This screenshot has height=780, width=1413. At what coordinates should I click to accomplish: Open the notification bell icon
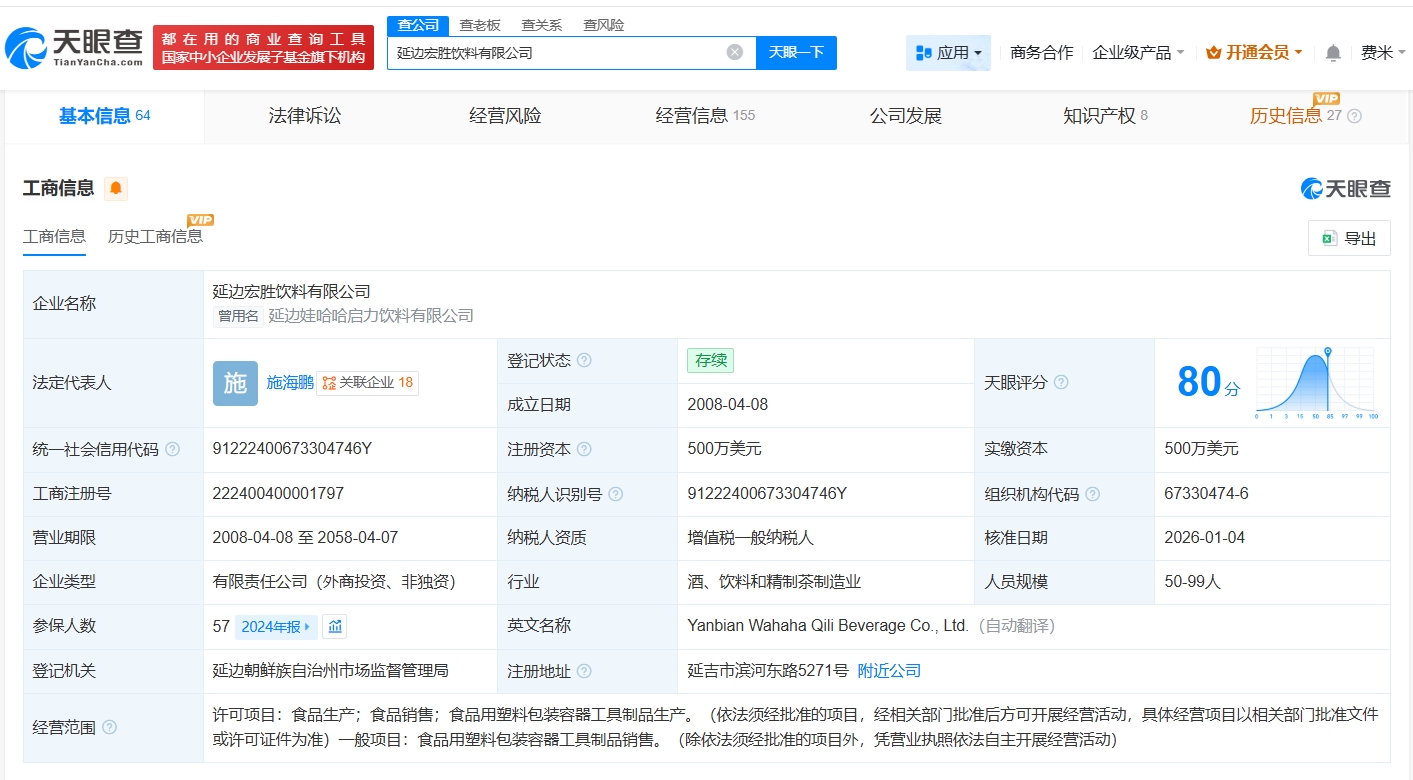point(1333,53)
